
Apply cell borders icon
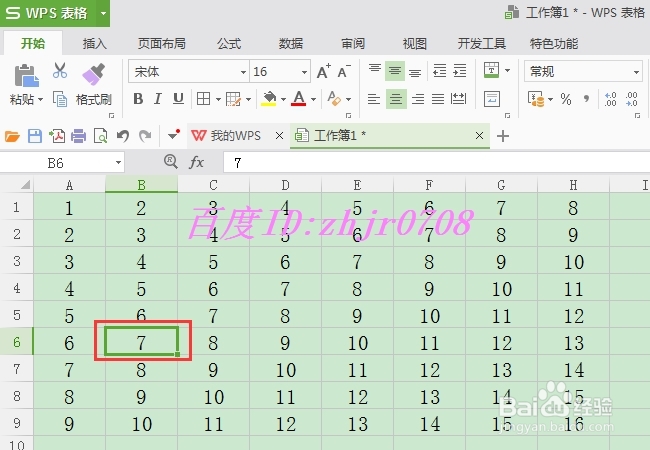[203, 99]
